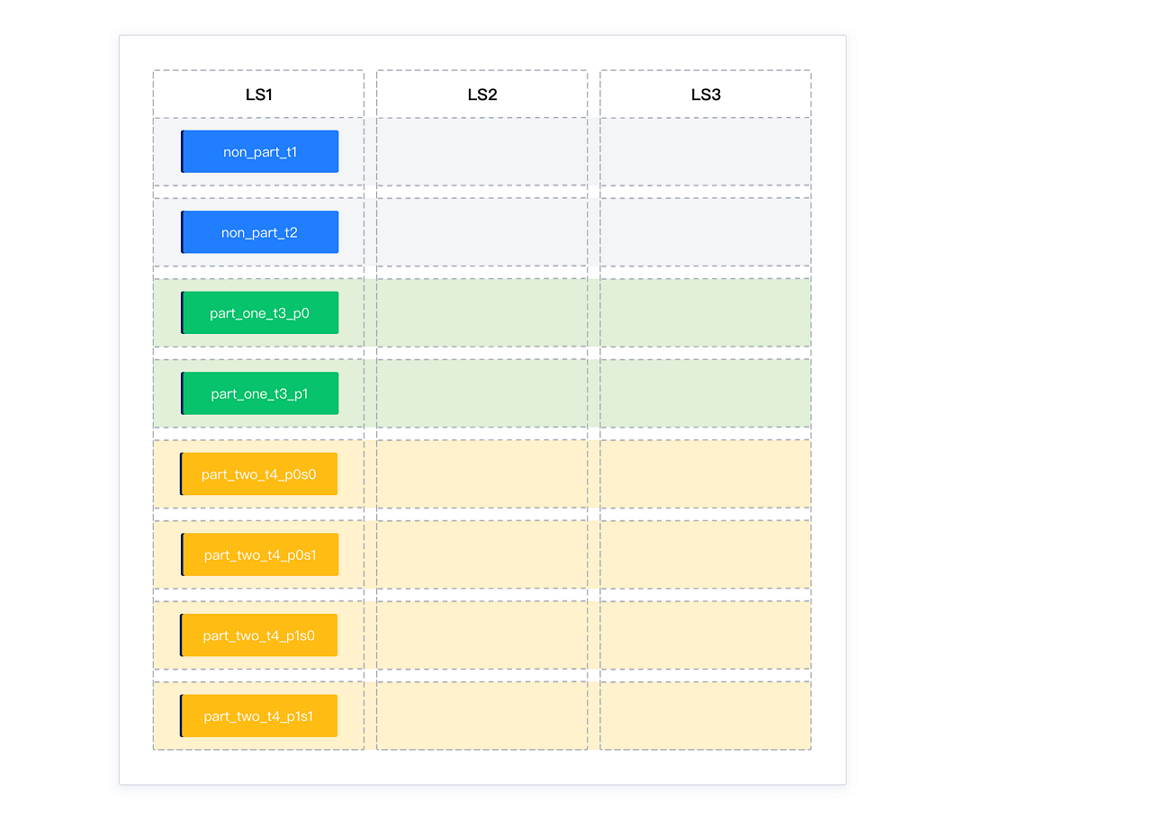Click the yellow part_two_t4_p1s0 block

pyautogui.click(x=259, y=636)
